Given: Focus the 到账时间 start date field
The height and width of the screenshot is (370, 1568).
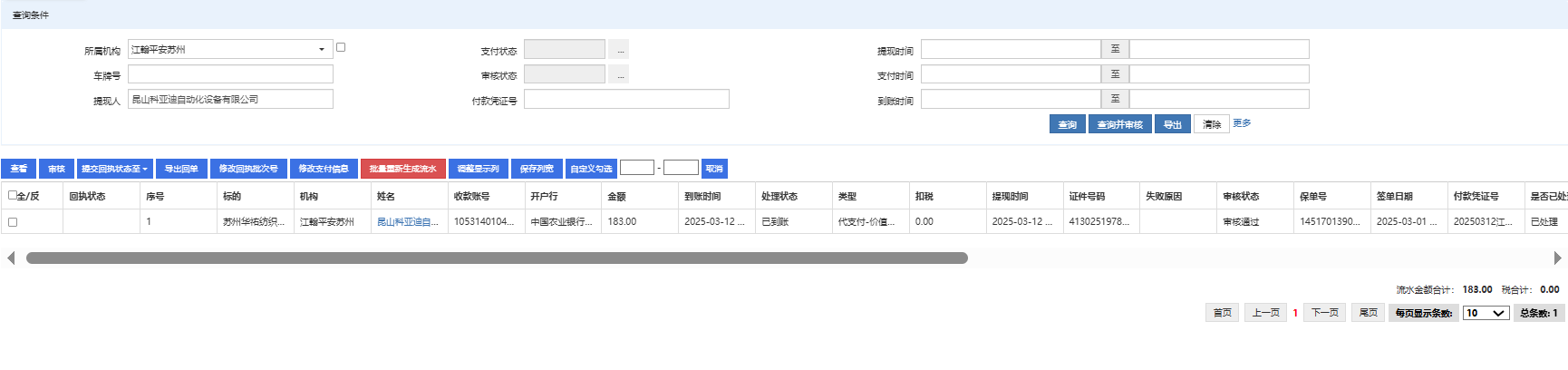Looking at the screenshot, I should (x=1011, y=99).
